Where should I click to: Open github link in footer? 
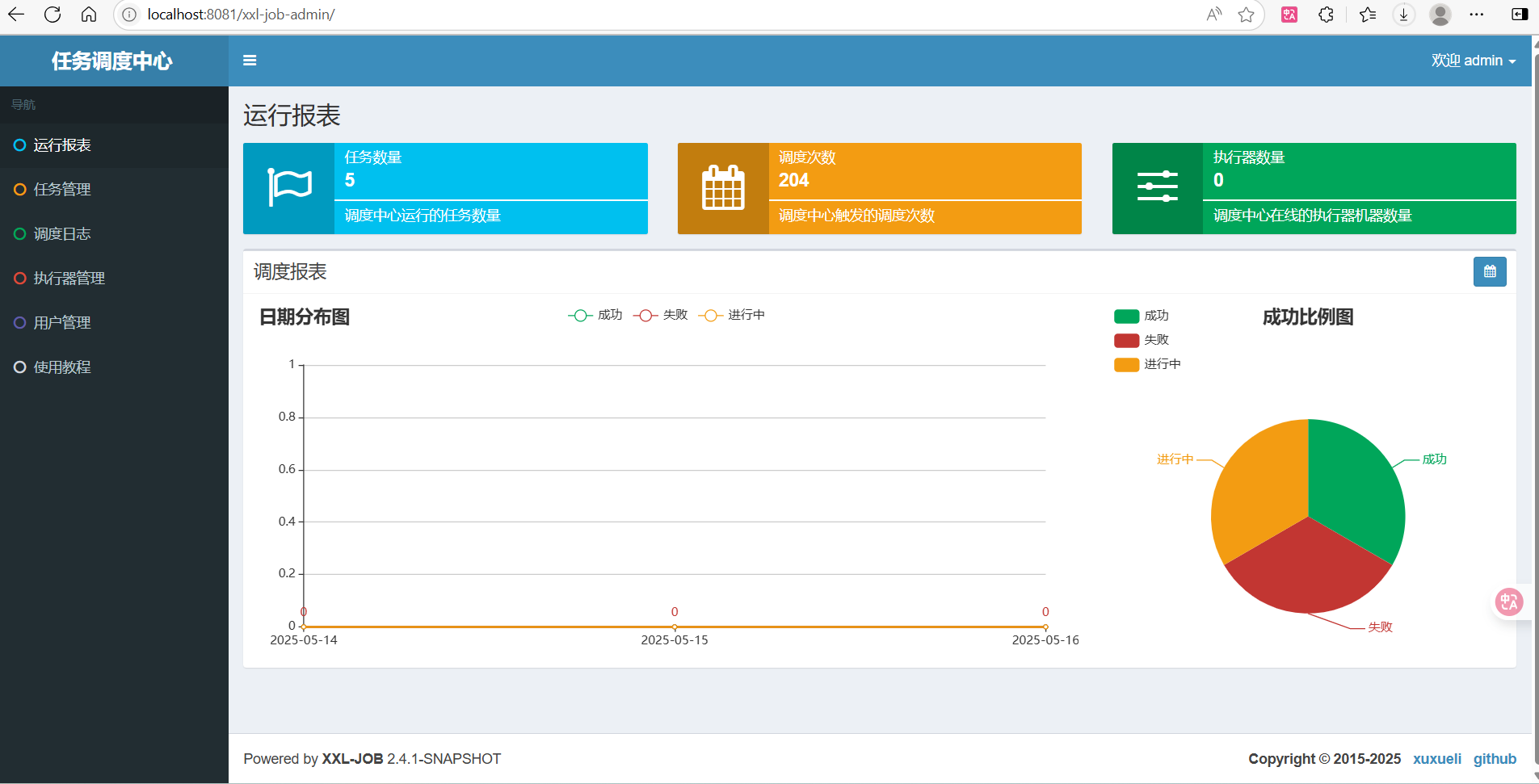pos(1495,759)
